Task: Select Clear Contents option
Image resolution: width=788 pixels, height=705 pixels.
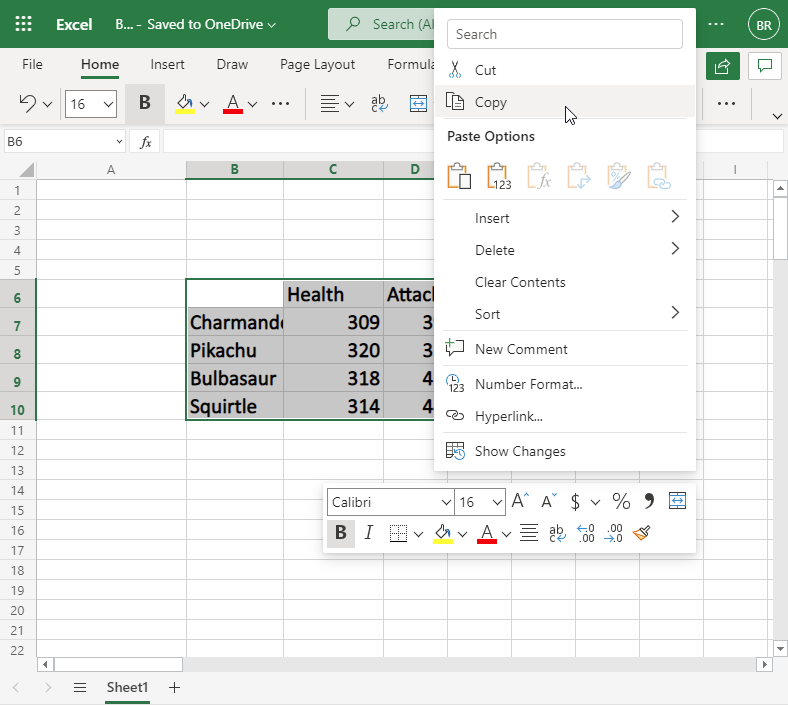Action: [x=520, y=282]
